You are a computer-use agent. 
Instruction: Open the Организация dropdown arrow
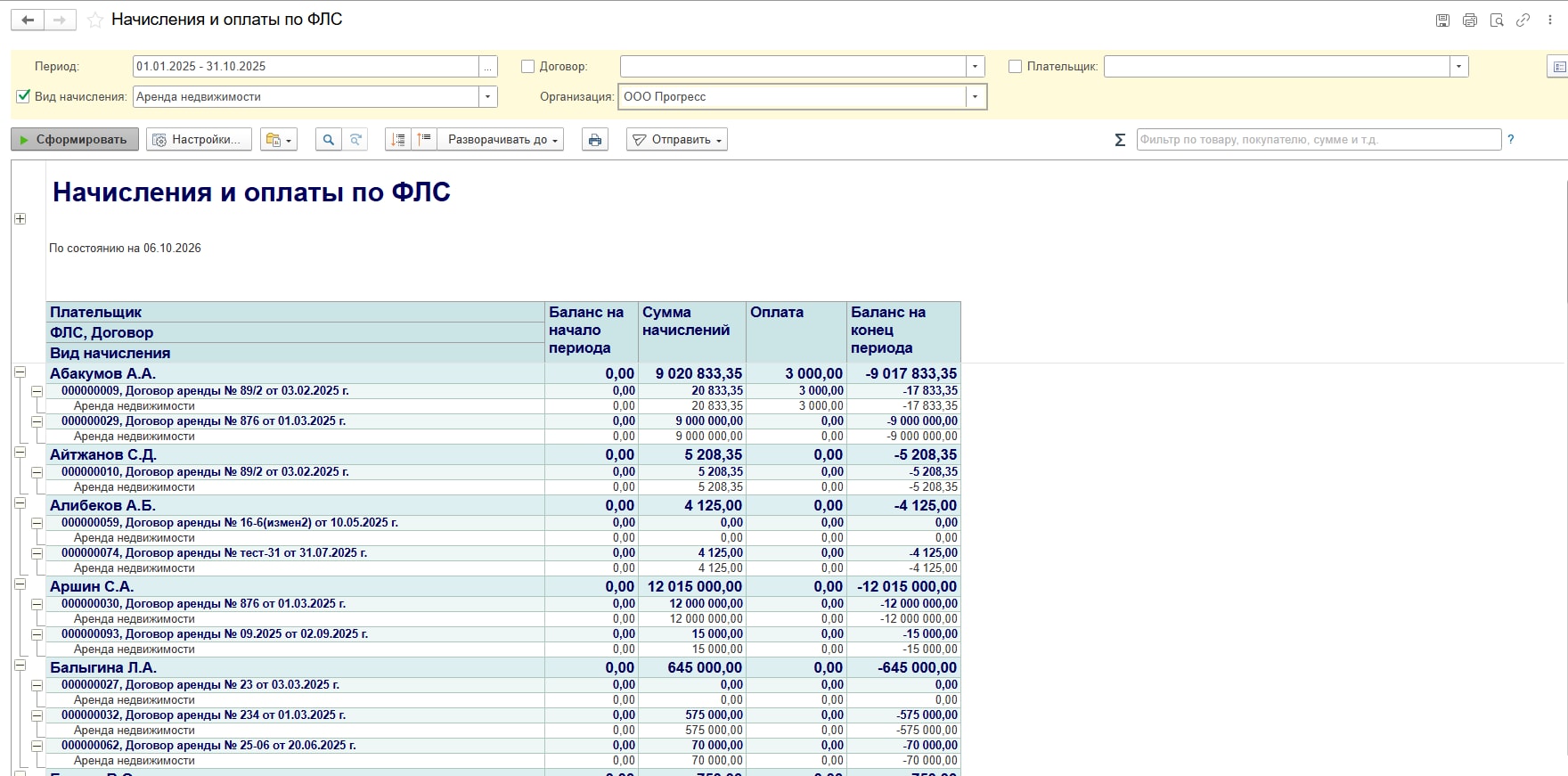[x=976, y=97]
